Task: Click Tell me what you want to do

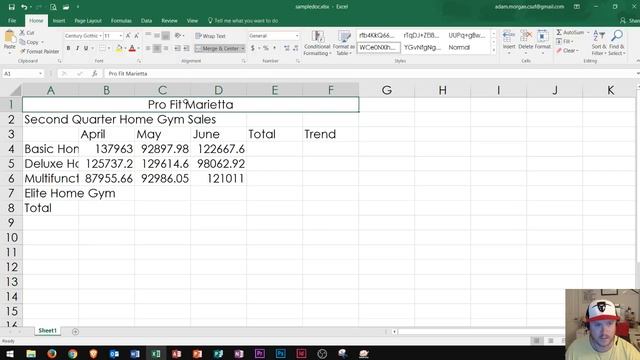Action: 243,20
